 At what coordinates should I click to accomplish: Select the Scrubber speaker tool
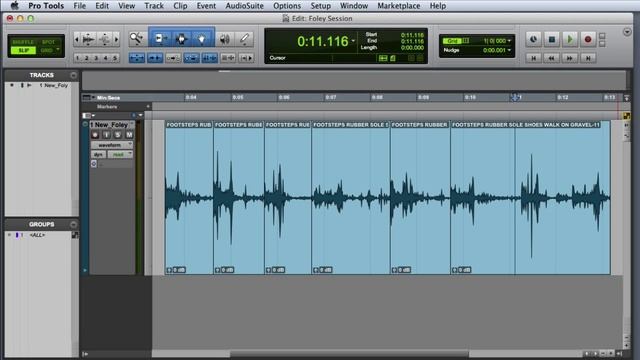[224, 39]
